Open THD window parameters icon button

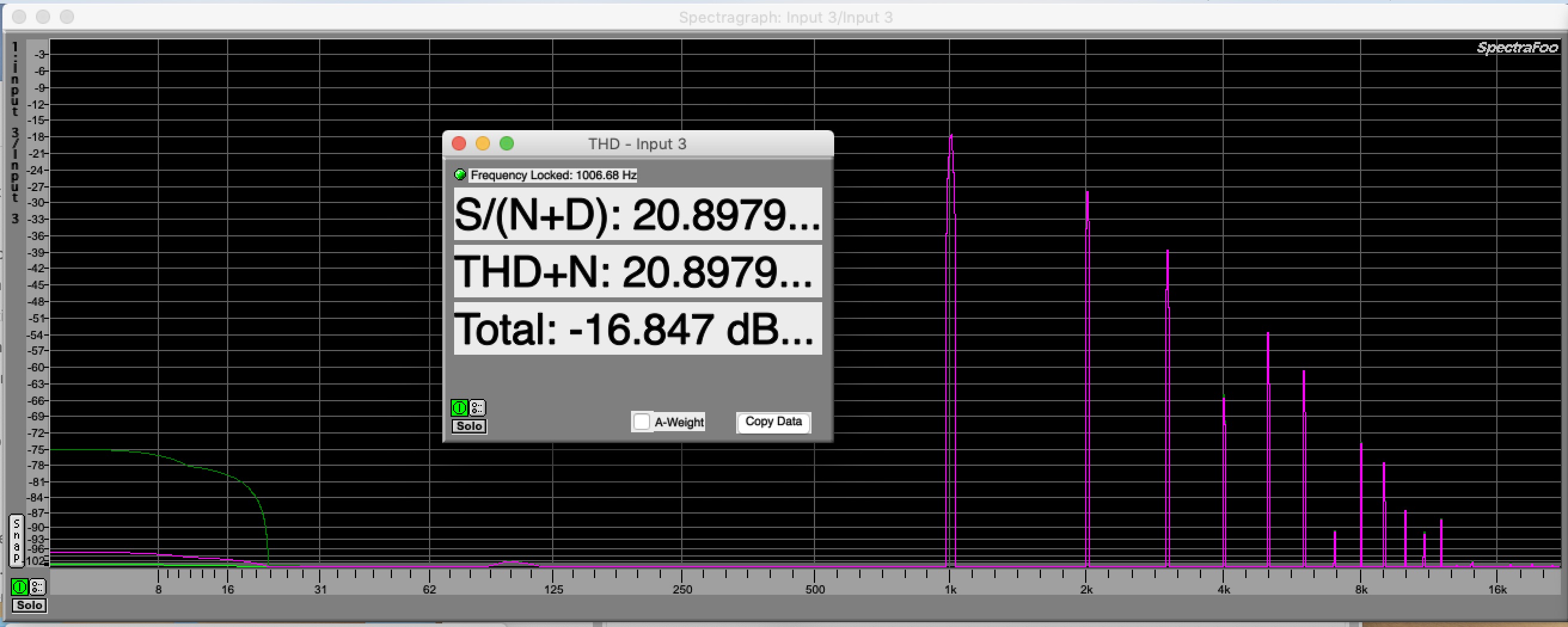pos(478,407)
